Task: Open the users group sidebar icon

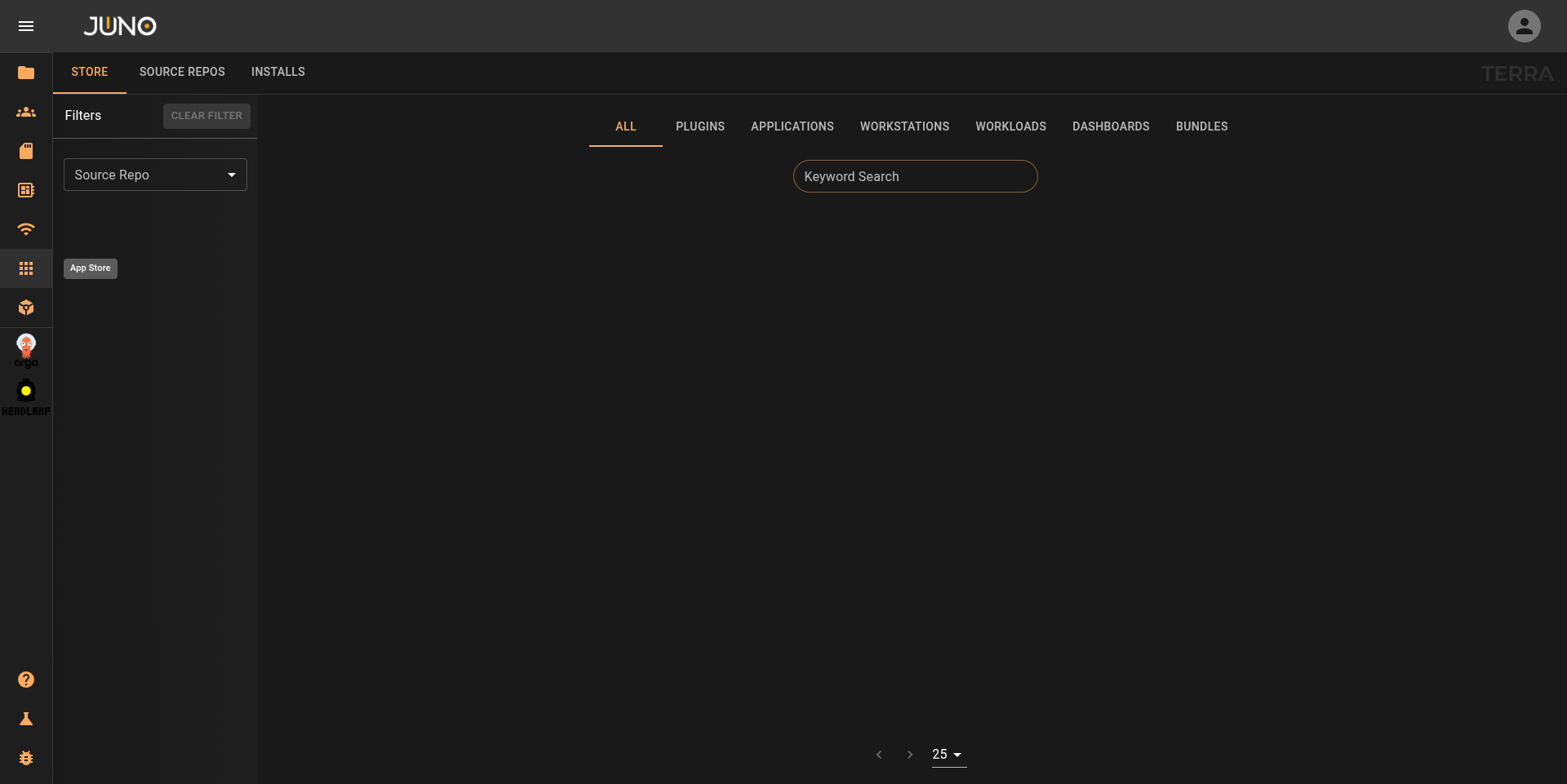Action: coord(26,112)
